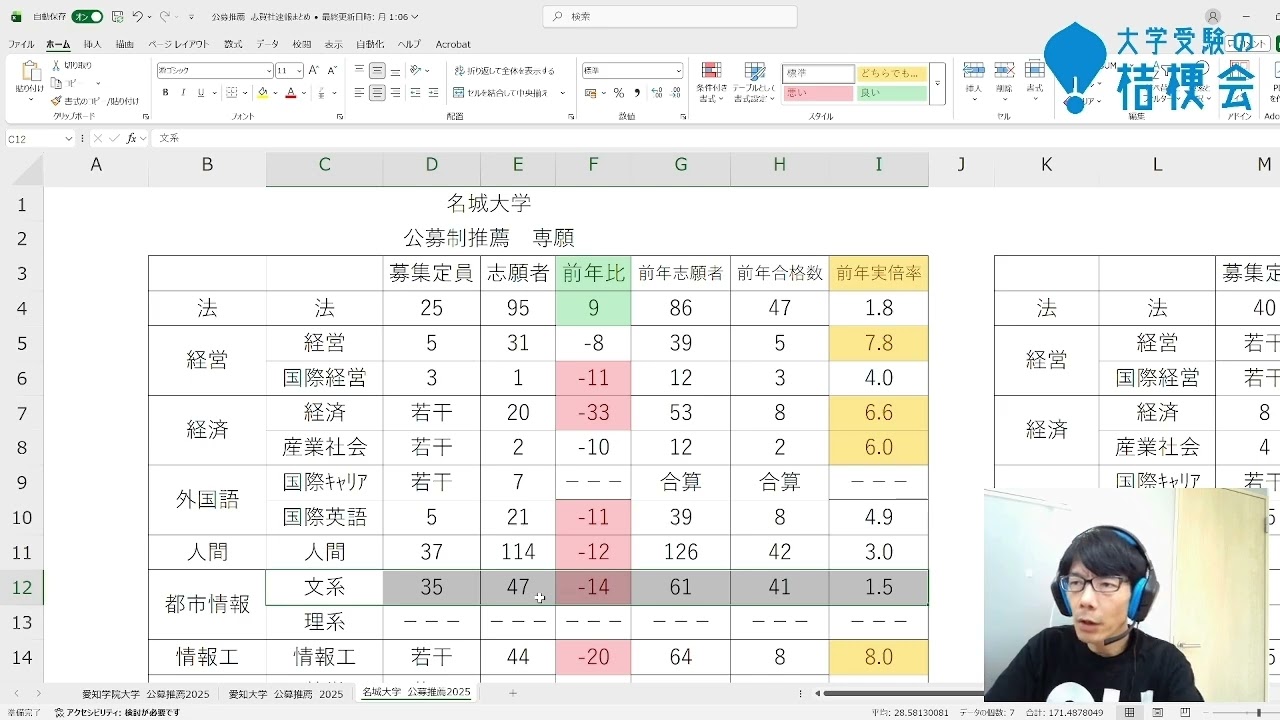Apply the red font color
Screen dimensions: 1280x720
291,93
